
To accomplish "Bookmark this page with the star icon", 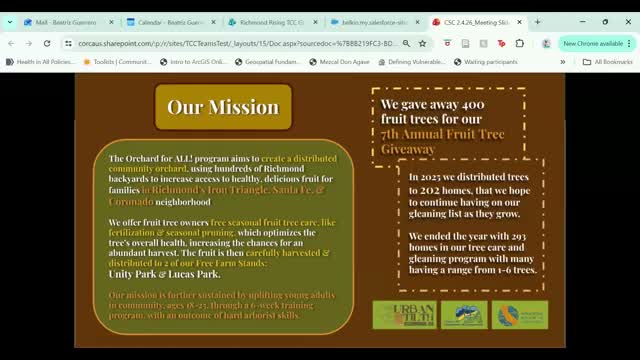I will 422,43.
